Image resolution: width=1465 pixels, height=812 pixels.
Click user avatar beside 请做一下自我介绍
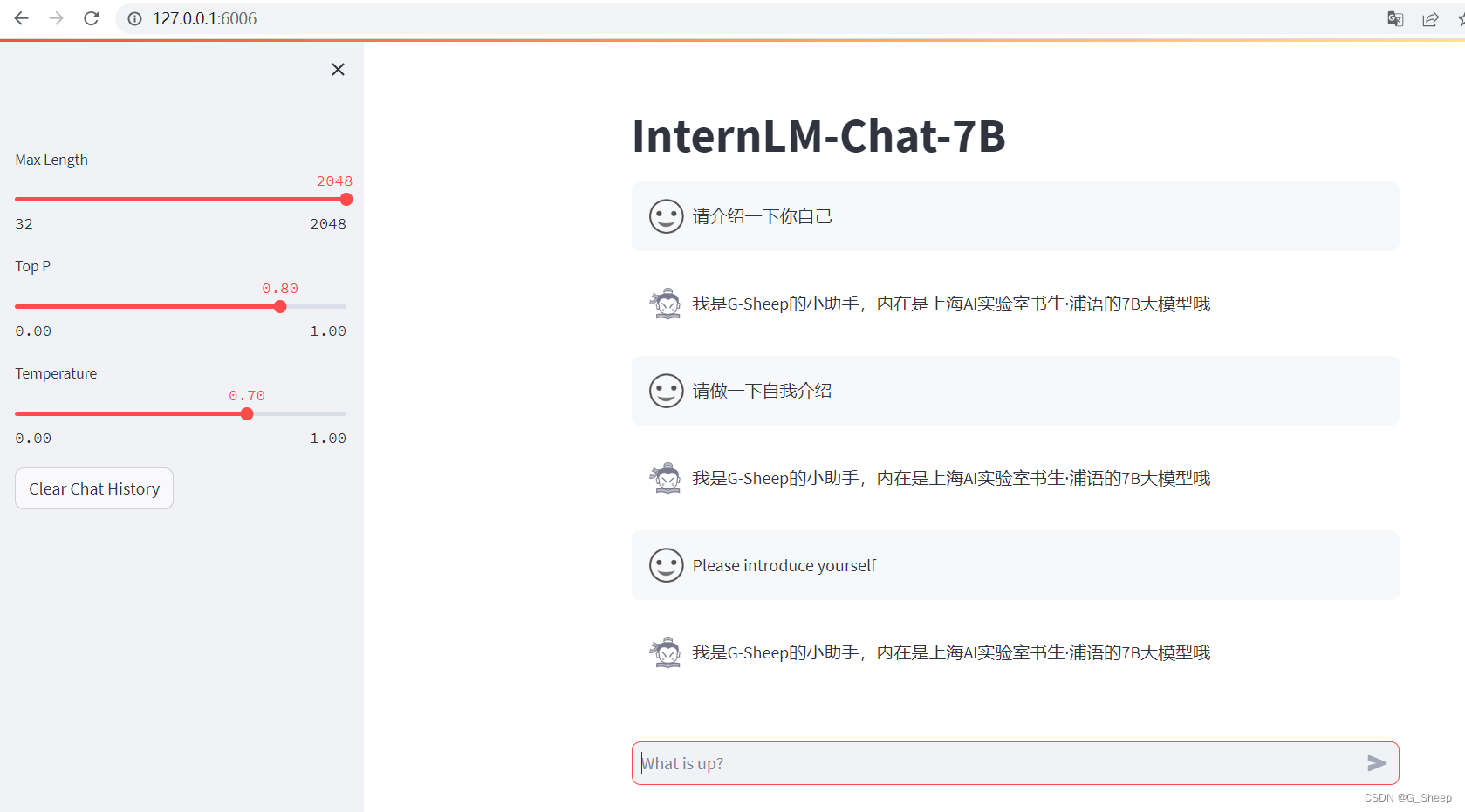[x=666, y=391]
